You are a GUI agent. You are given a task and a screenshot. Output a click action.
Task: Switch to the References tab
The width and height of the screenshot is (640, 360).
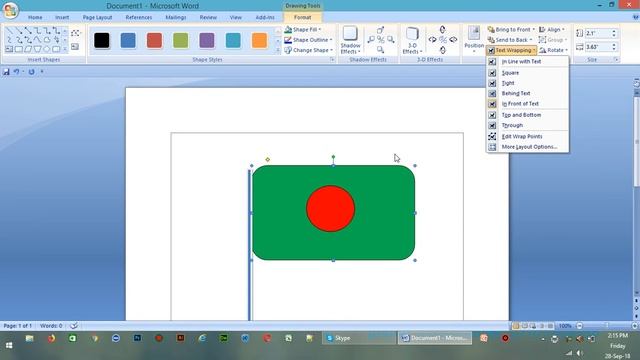(139, 18)
